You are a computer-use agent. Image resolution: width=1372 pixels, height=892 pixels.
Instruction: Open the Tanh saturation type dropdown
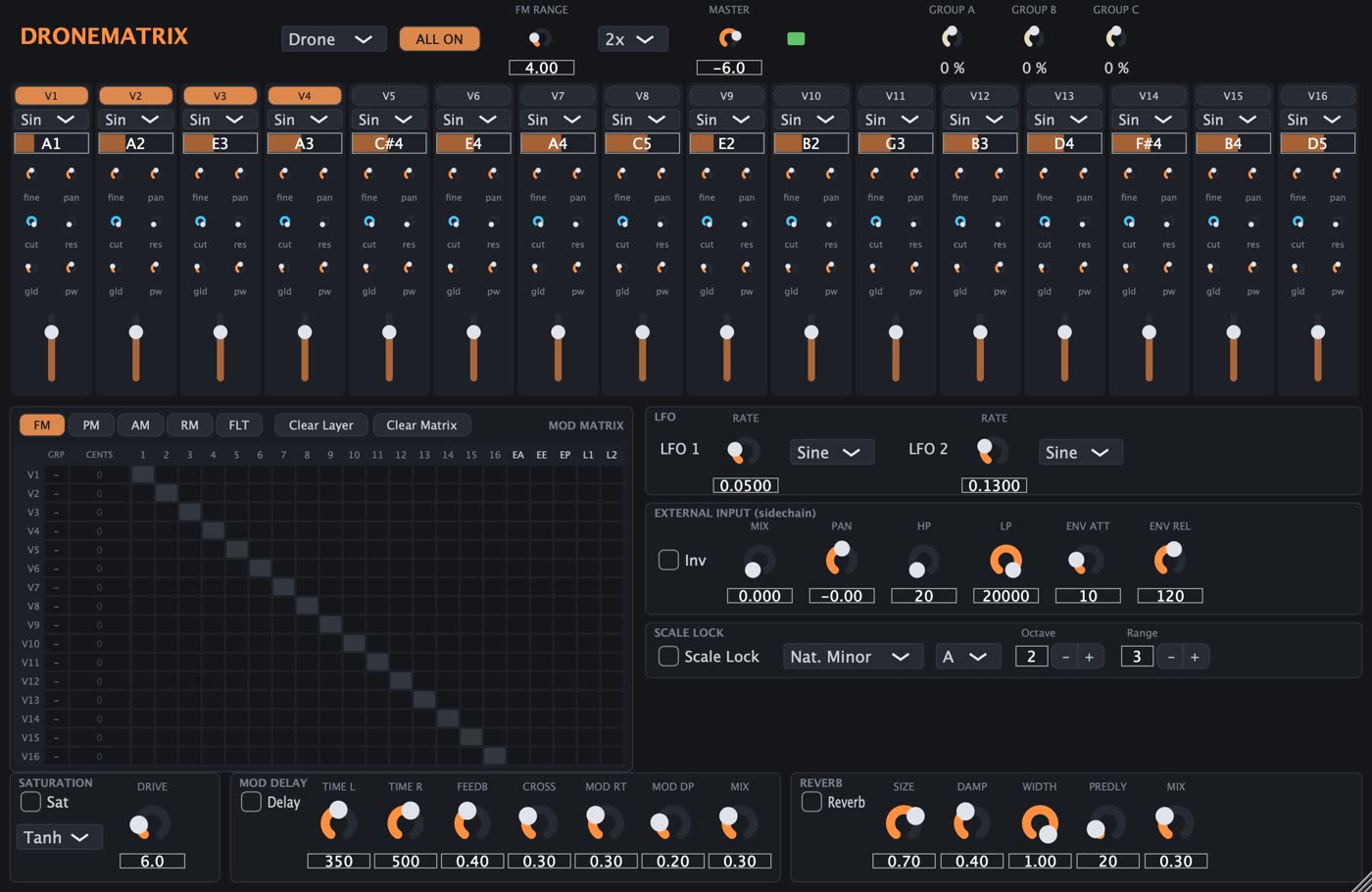coord(59,837)
